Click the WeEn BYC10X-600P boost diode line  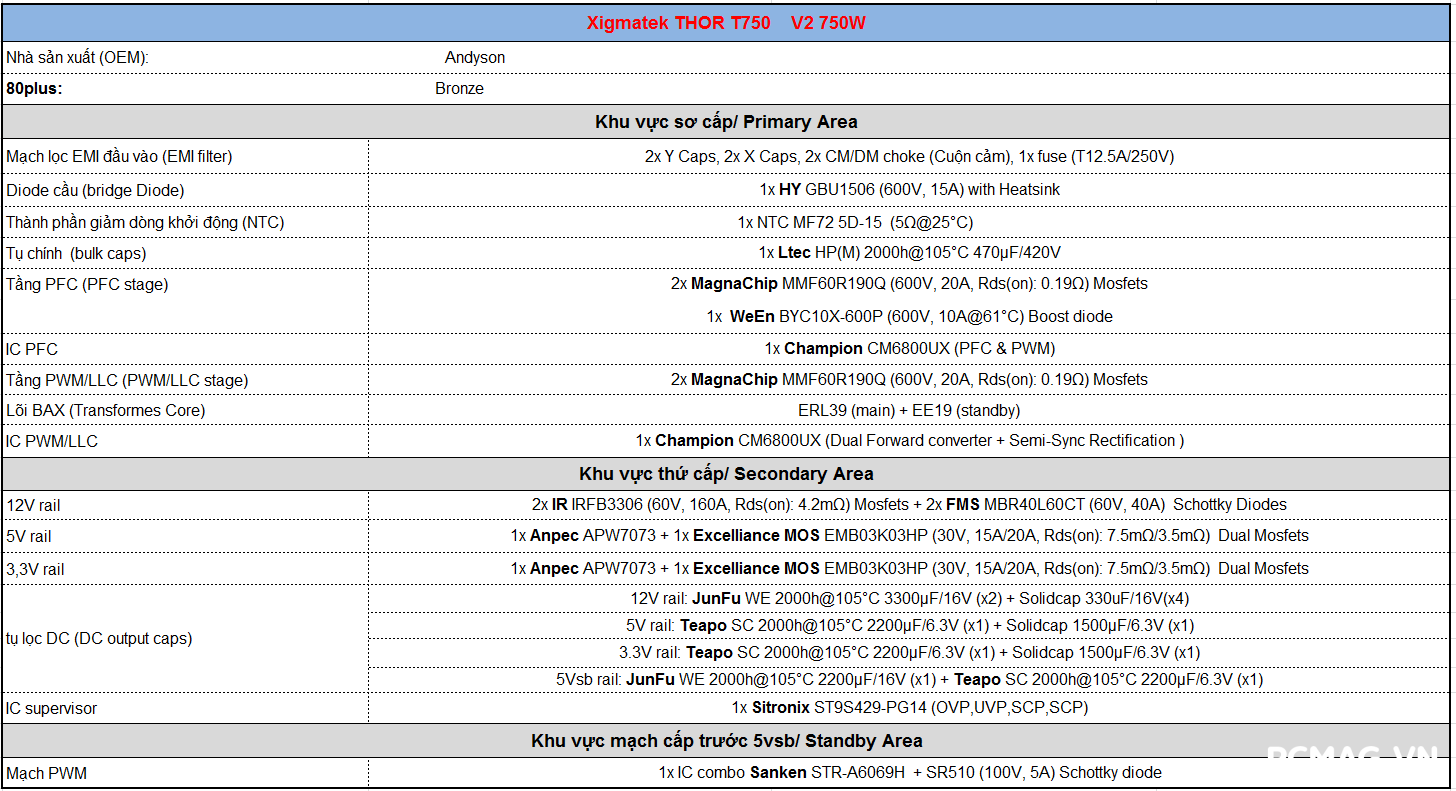point(909,317)
